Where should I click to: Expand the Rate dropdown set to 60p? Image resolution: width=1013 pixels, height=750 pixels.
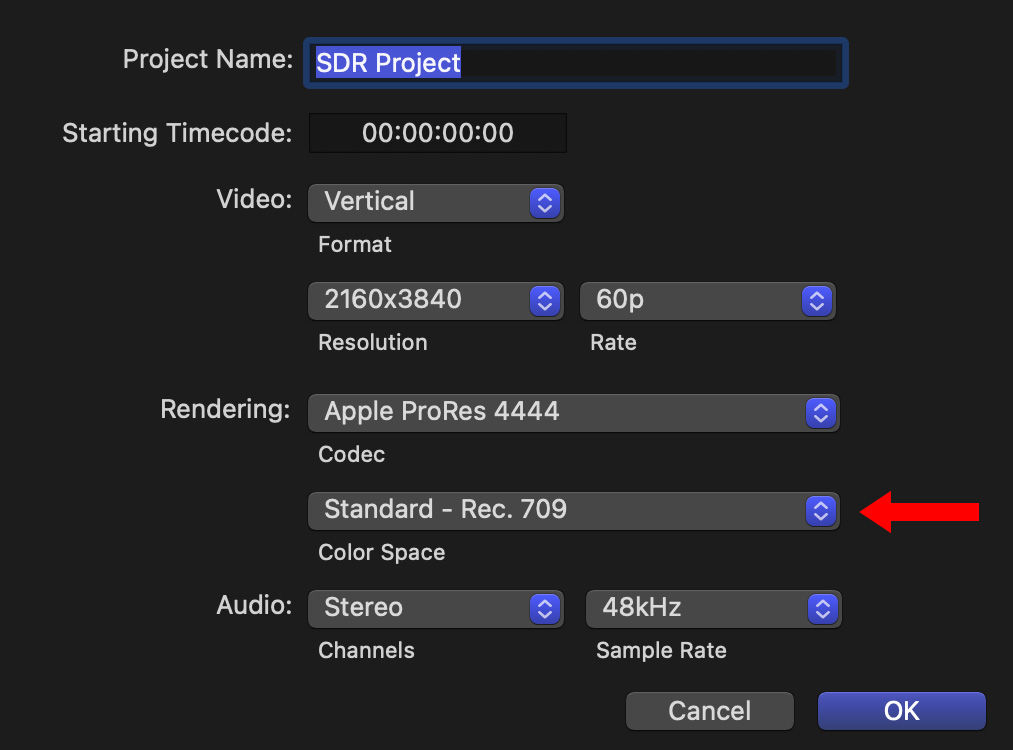690,300
